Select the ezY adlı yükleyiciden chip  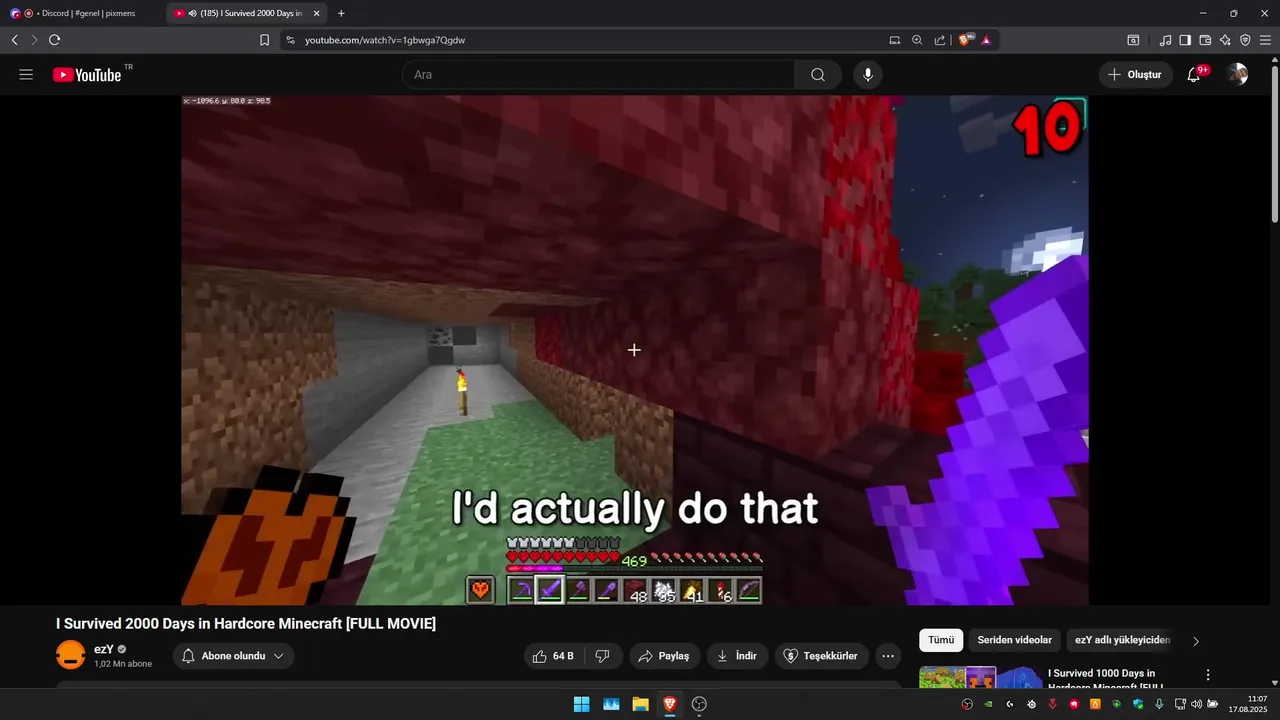pyautogui.click(x=1122, y=640)
